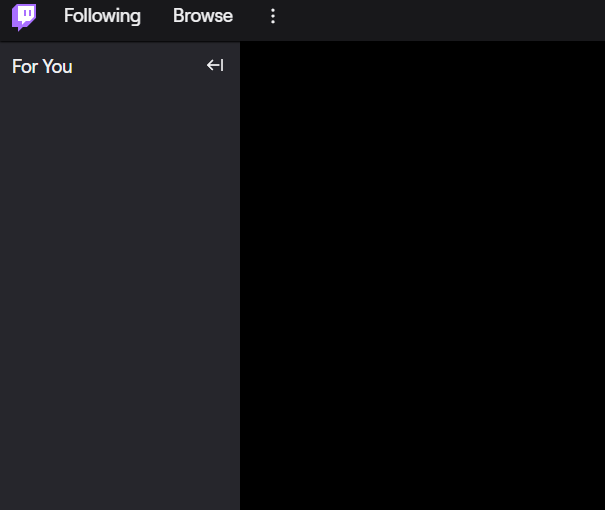Click the Twitch logo icon
Image resolution: width=605 pixels, height=510 pixels.
[24, 17]
